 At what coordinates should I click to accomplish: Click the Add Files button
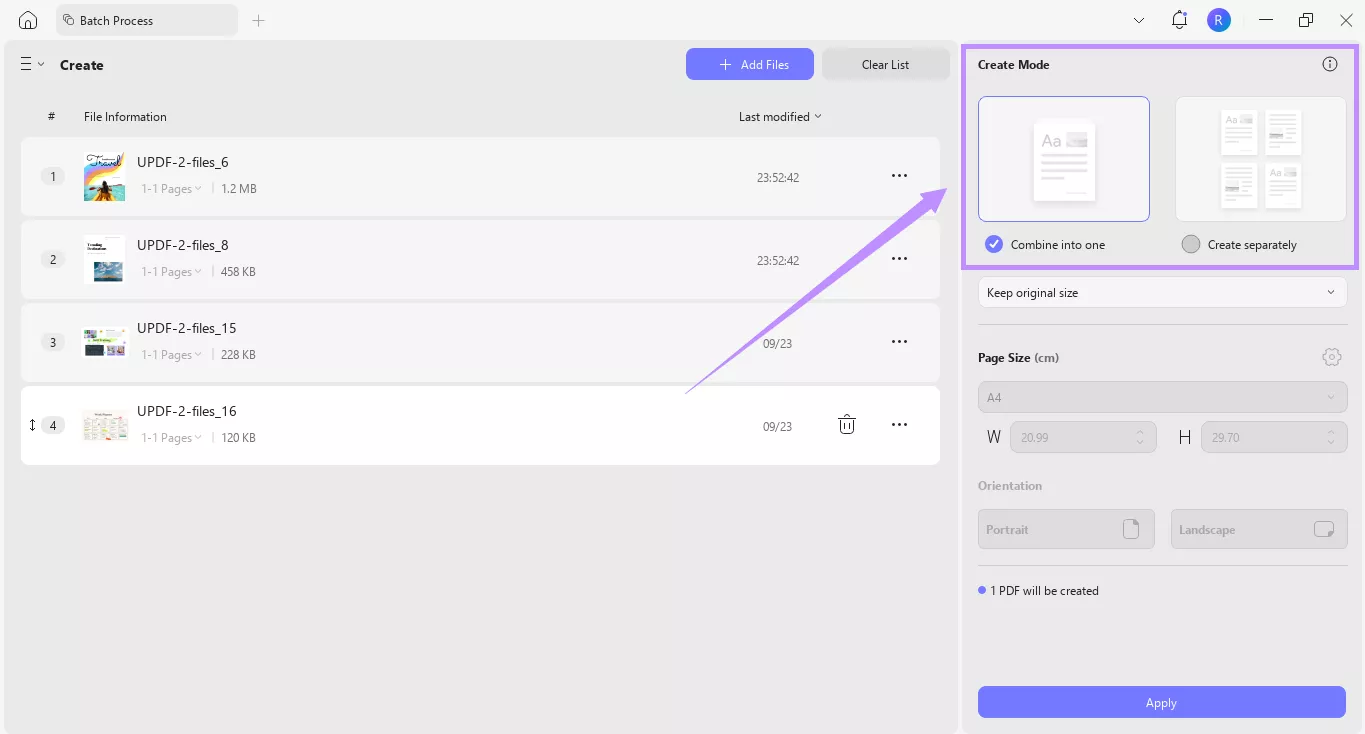click(x=749, y=64)
